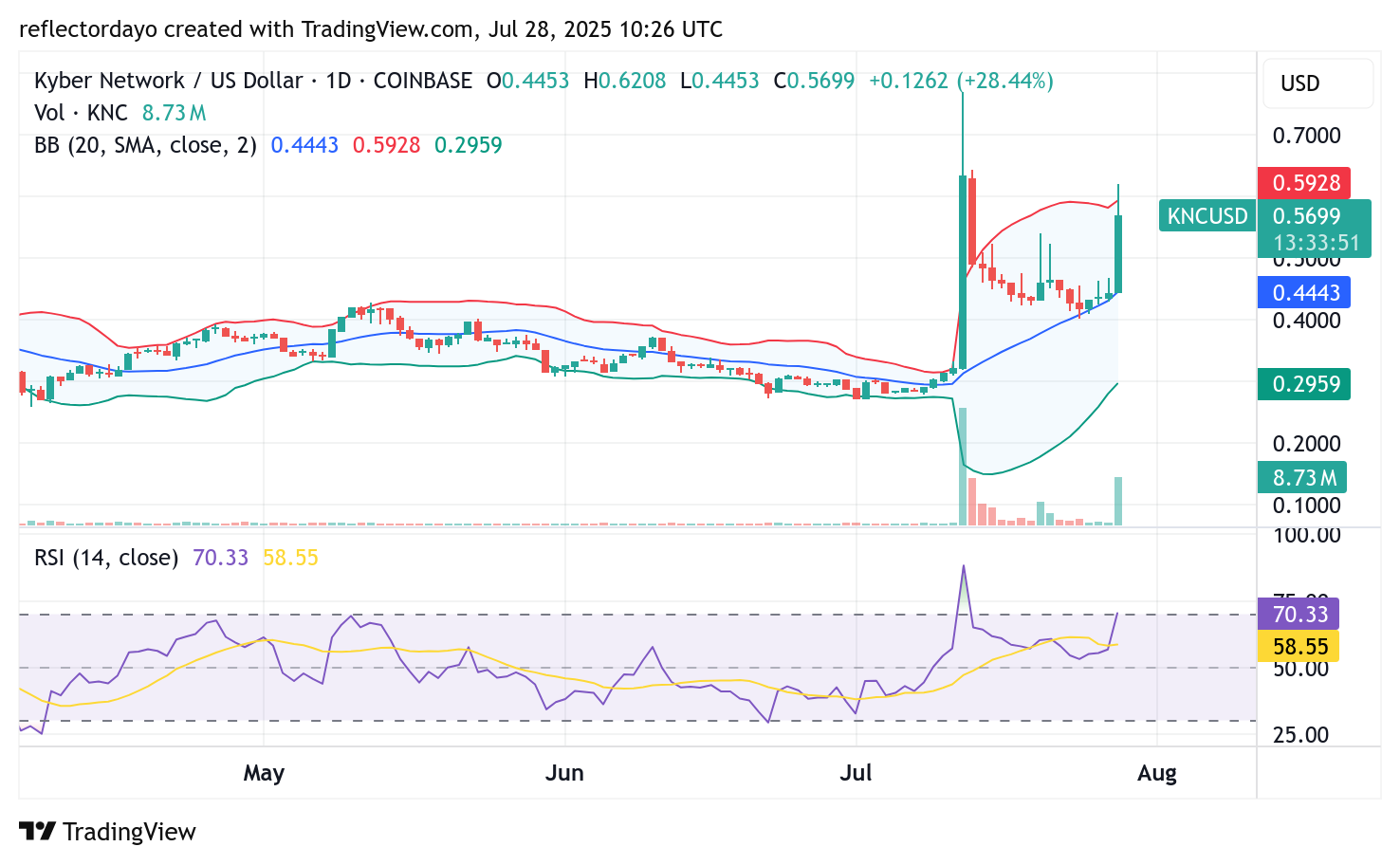1400x865 pixels.
Task: Click the green 0.2959 value in BB legend
Action: point(468,145)
